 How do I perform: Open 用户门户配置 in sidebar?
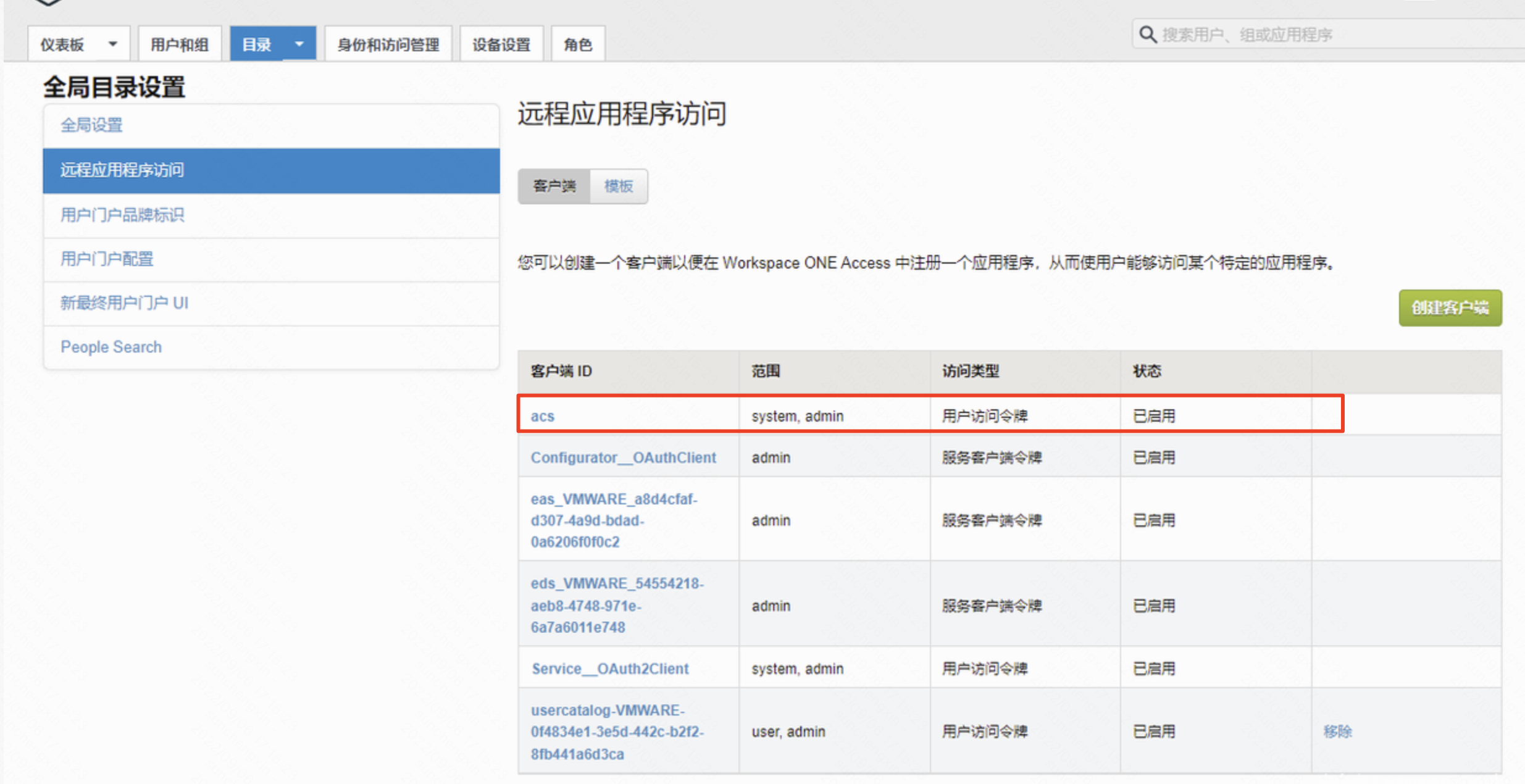[271, 259]
